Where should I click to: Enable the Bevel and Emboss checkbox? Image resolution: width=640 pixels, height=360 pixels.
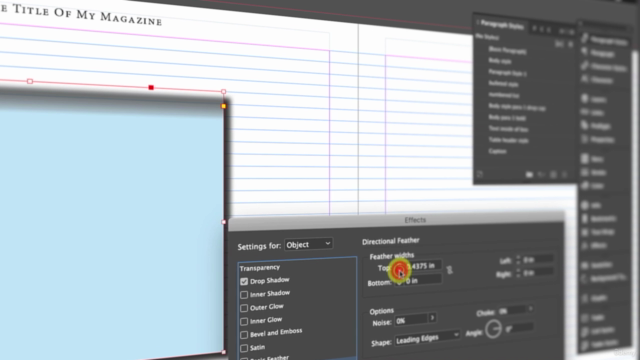(x=244, y=335)
